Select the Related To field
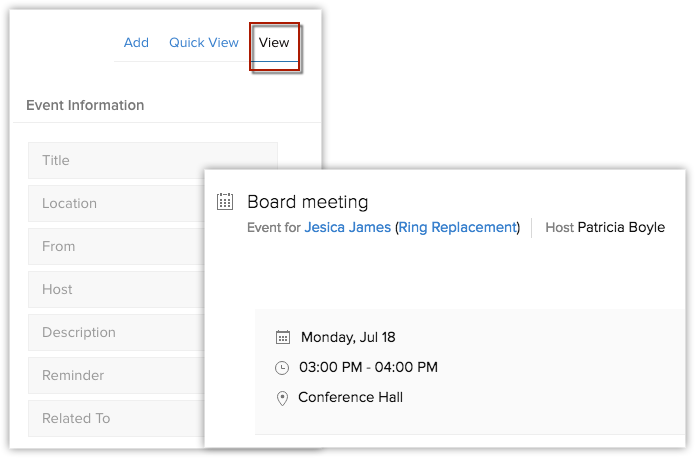Image resolution: width=695 pixels, height=458 pixels. [115, 418]
